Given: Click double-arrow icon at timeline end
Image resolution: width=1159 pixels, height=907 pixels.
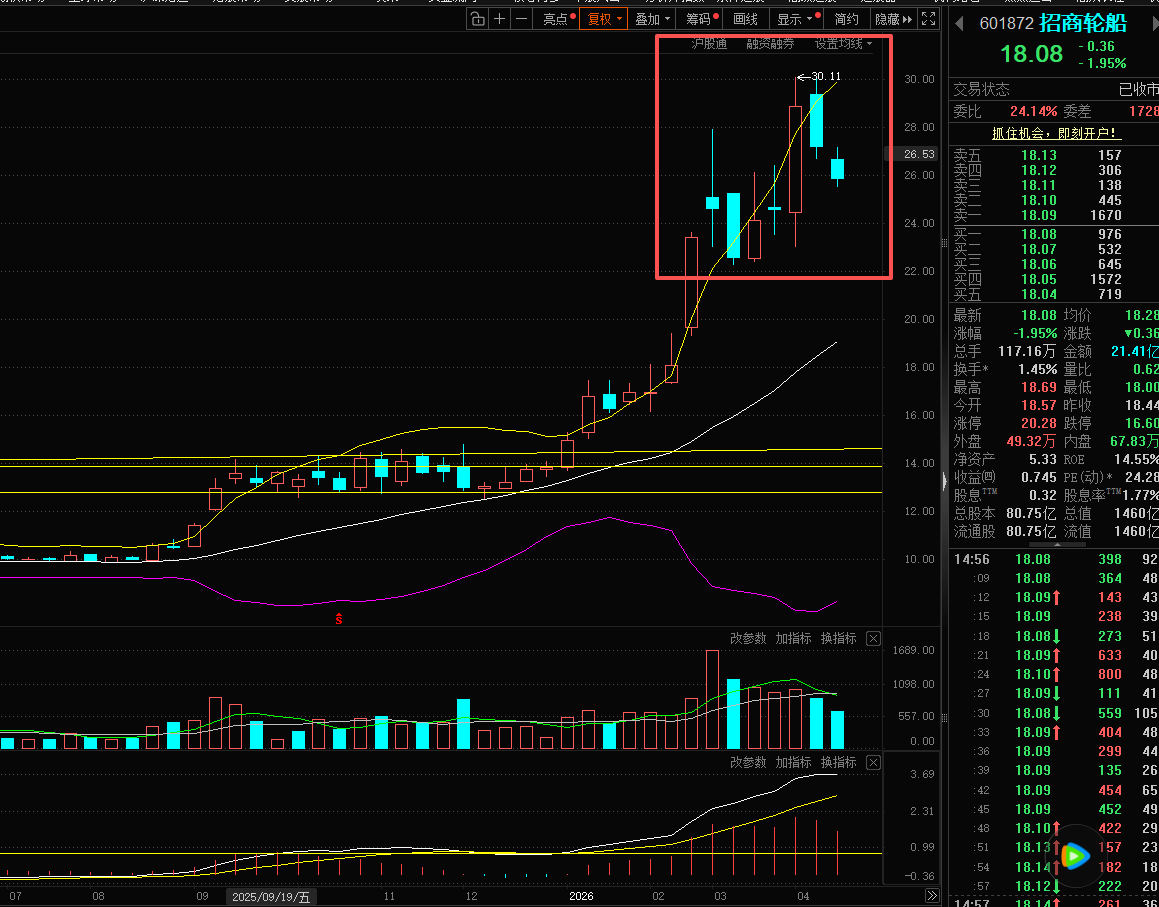Looking at the screenshot, I should [x=931, y=896].
